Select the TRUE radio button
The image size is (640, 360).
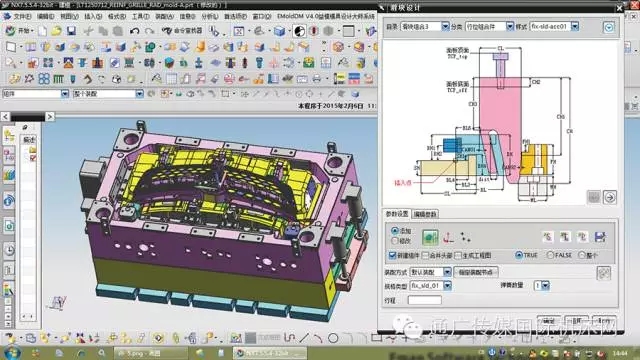[x=519, y=255]
